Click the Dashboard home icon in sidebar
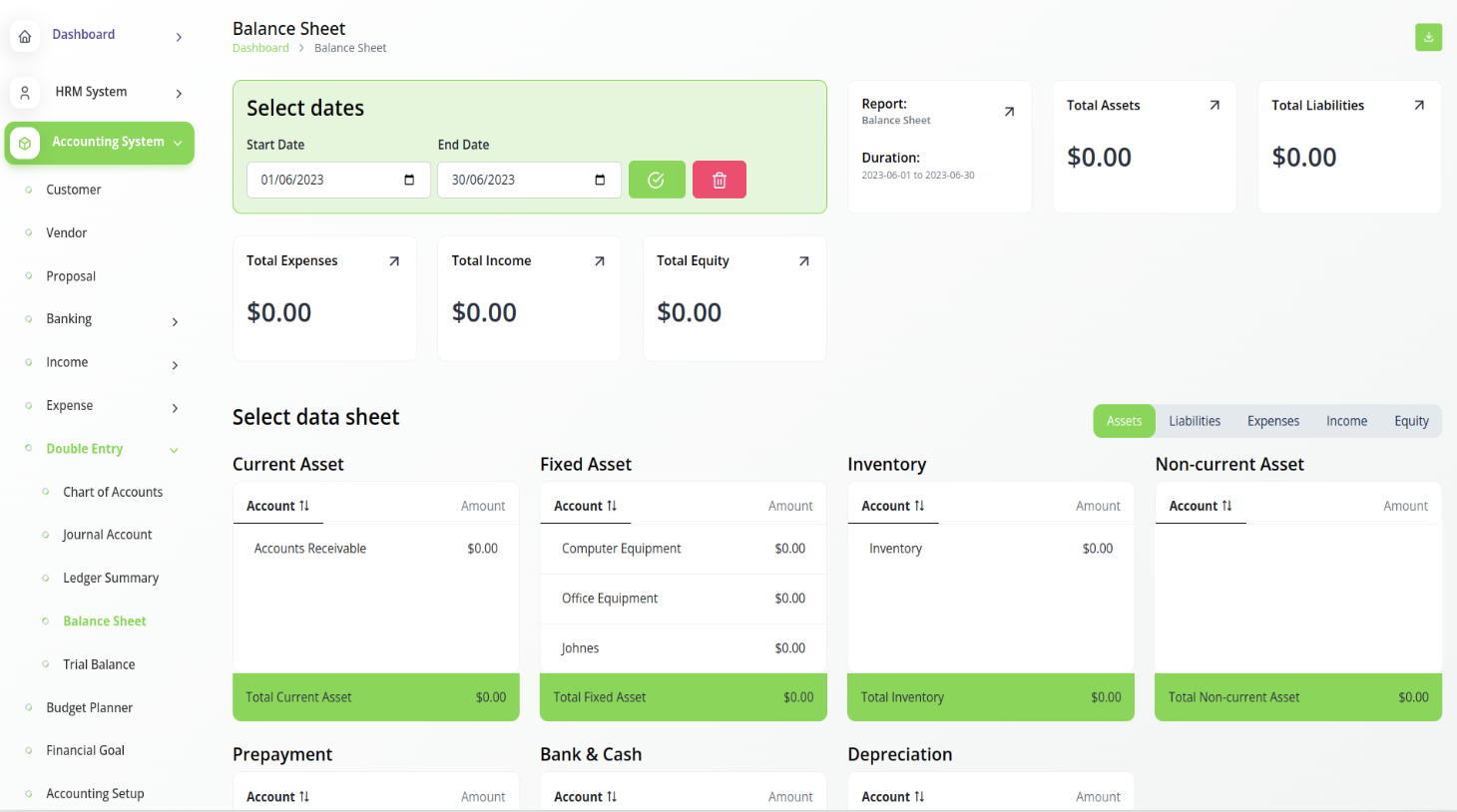1457x812 pixels. pyautogui.click(x=25, y=36)
